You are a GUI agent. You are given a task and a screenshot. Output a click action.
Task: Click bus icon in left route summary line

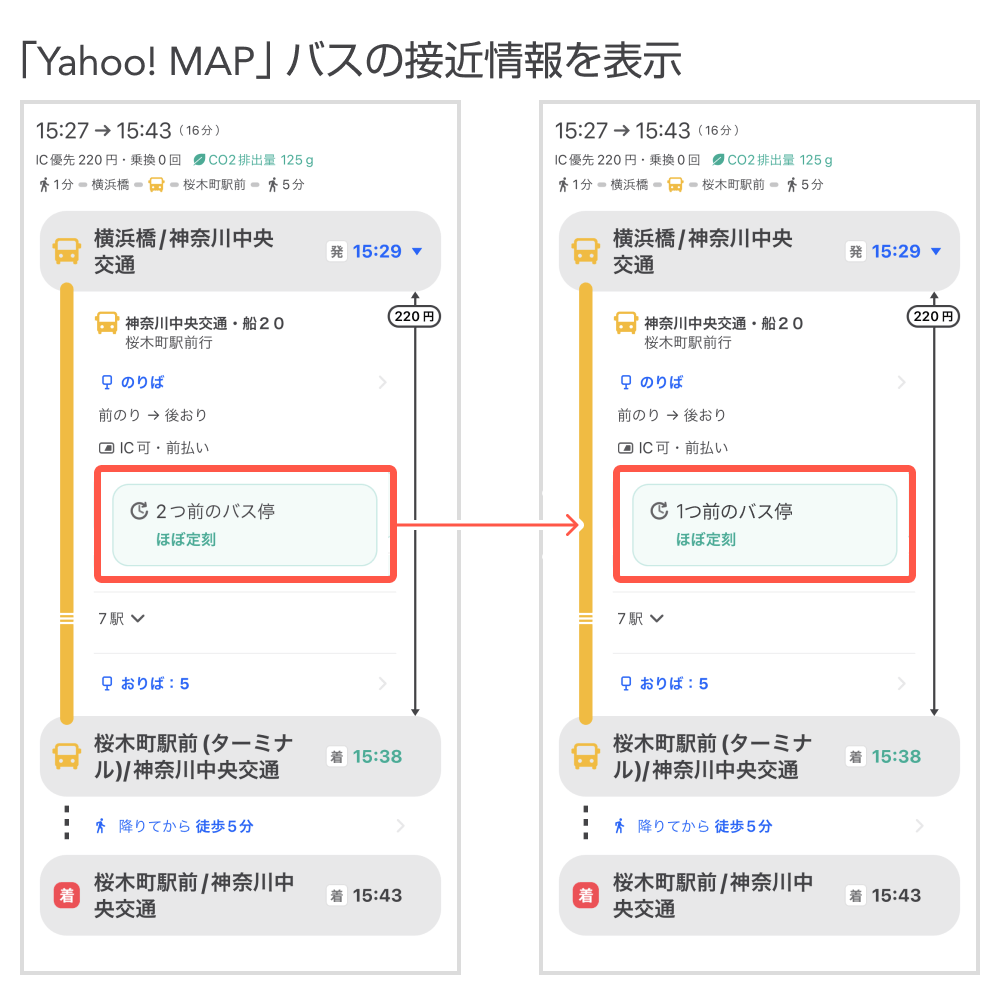pyautogui.click(x=156, y=185)
